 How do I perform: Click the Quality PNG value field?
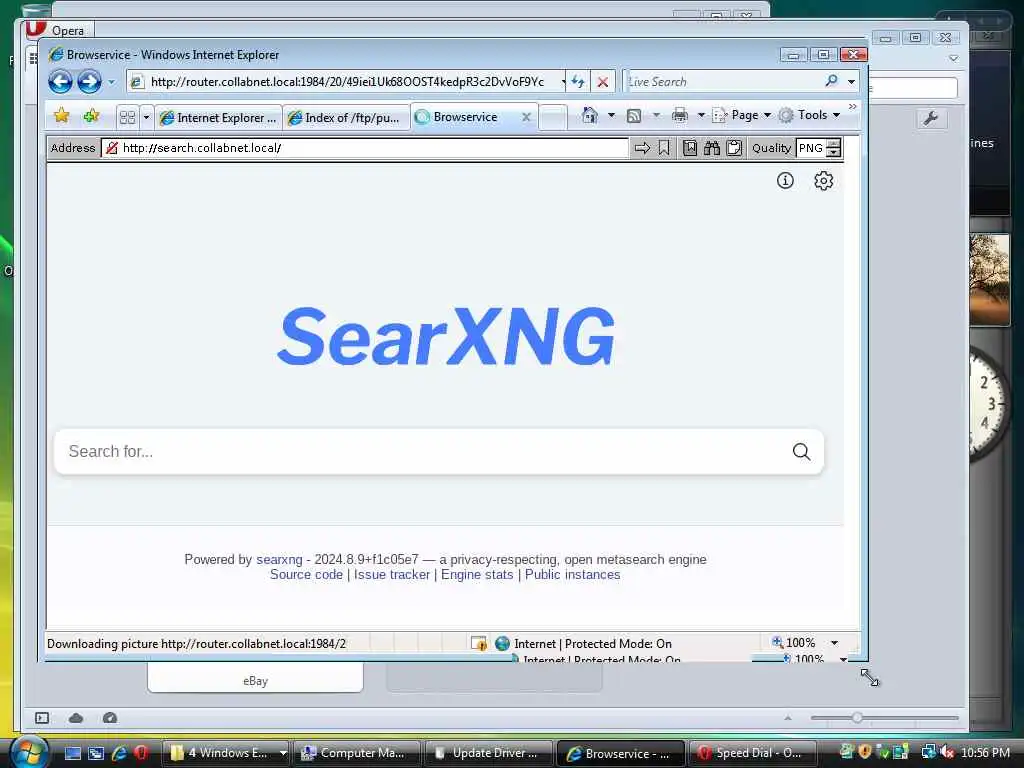(x=811, y=148)
